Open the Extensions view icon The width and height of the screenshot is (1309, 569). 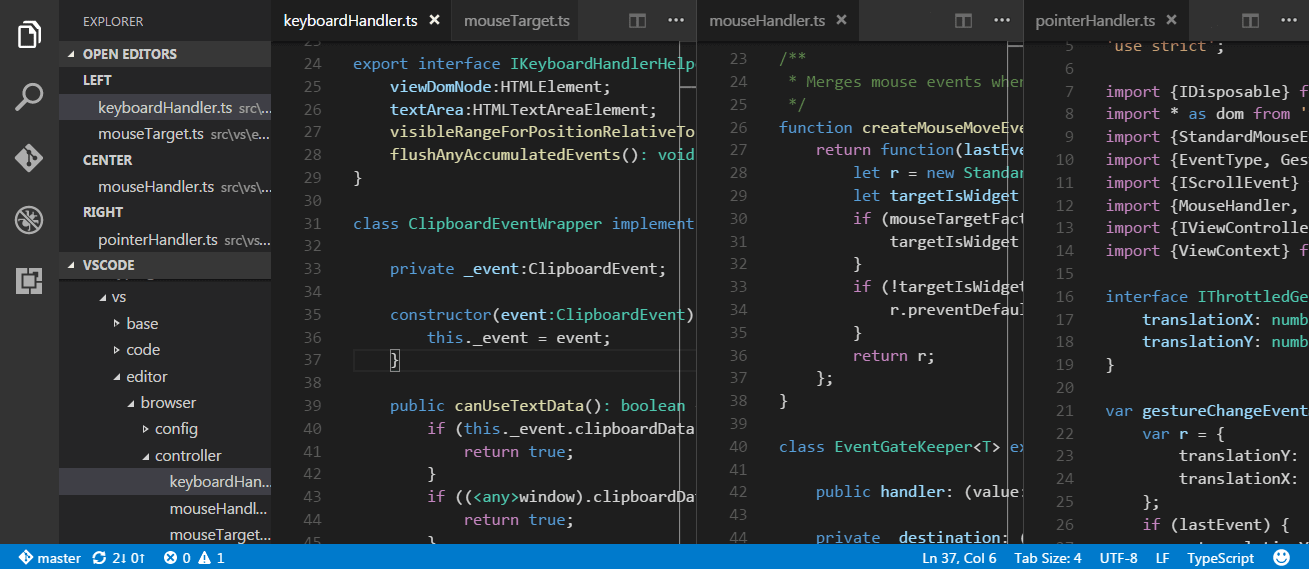tap(29, 281)
